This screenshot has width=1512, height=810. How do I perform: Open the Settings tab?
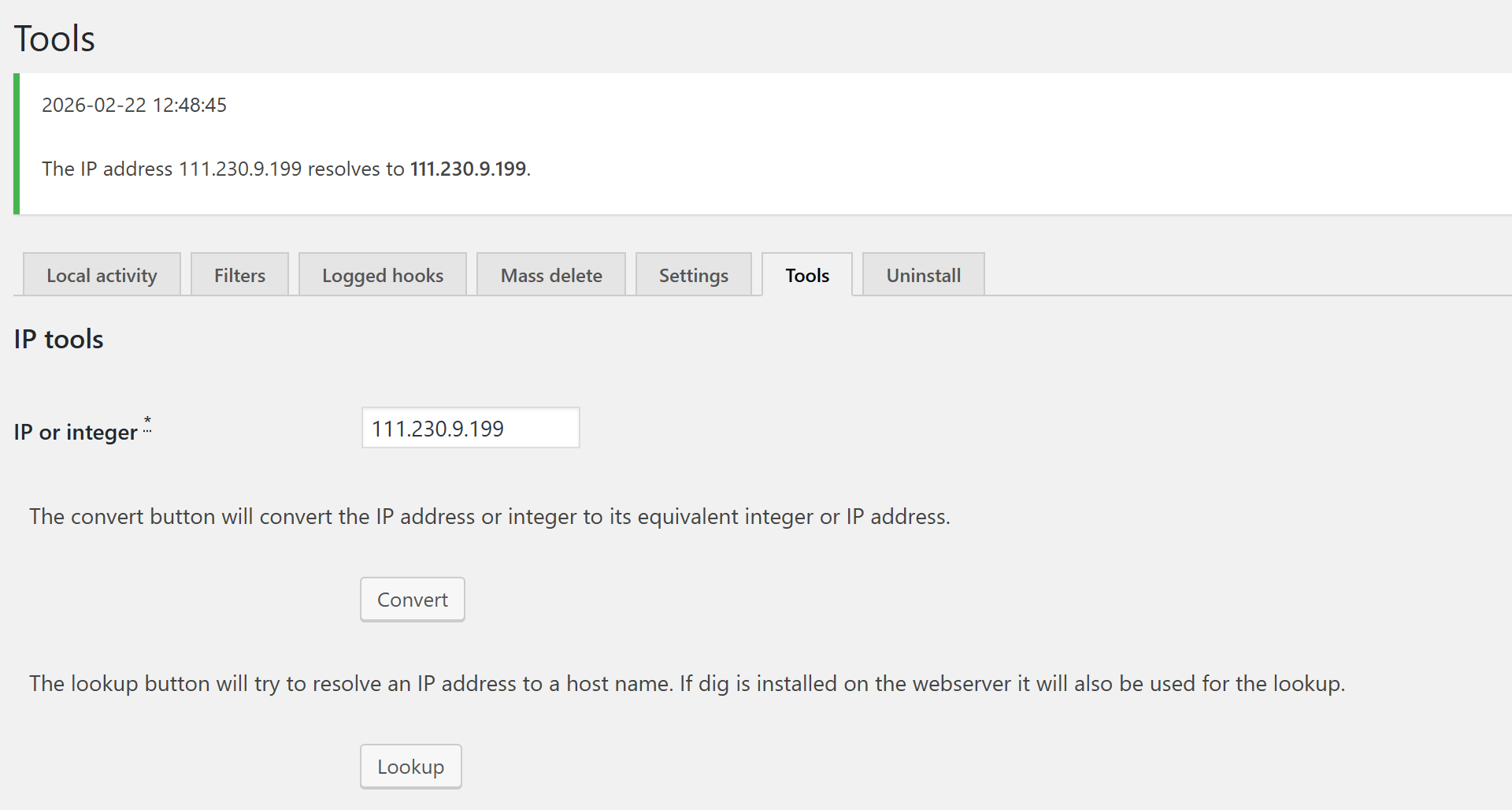pyautogui.click(x=693, y=275)
